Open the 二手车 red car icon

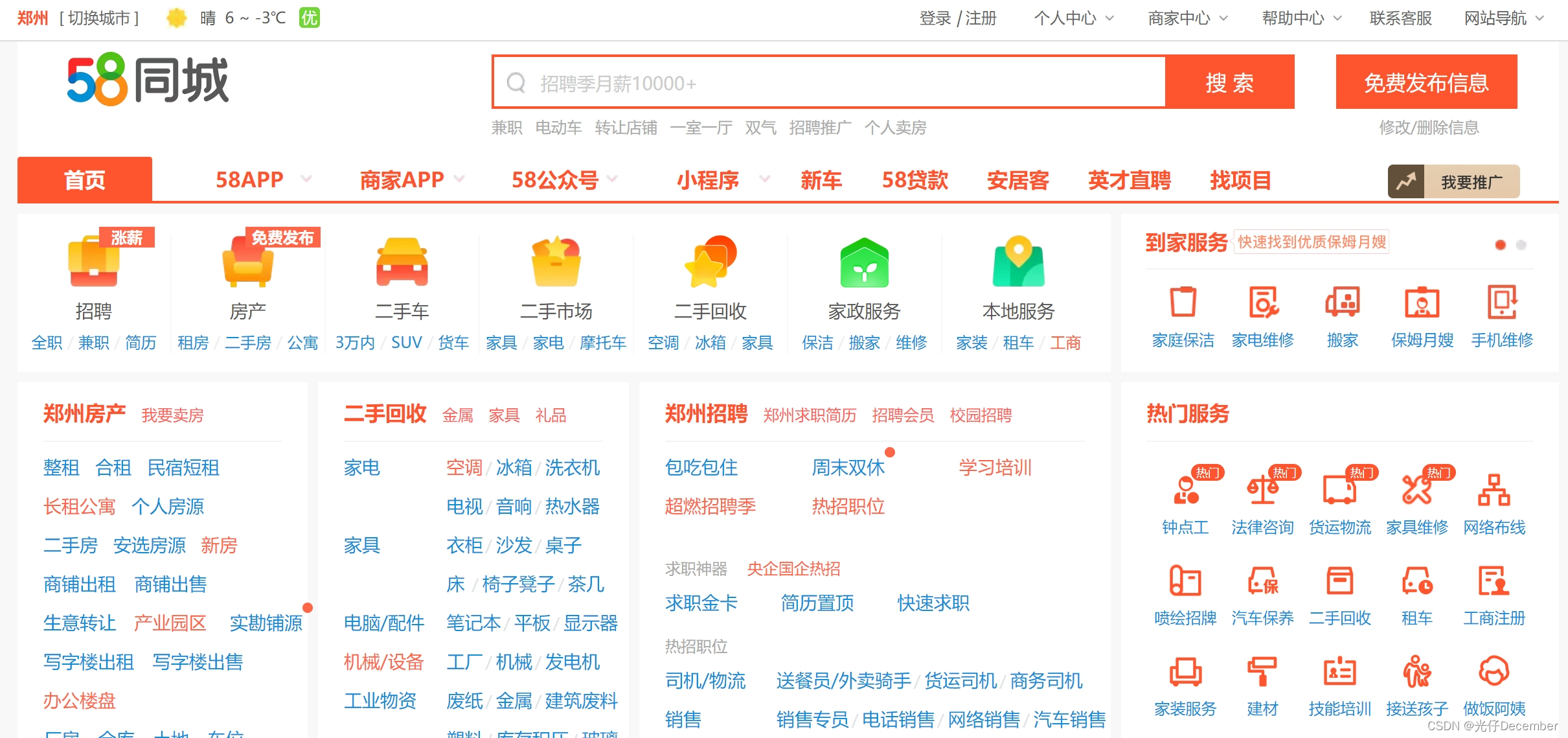[x=402, y=263]
